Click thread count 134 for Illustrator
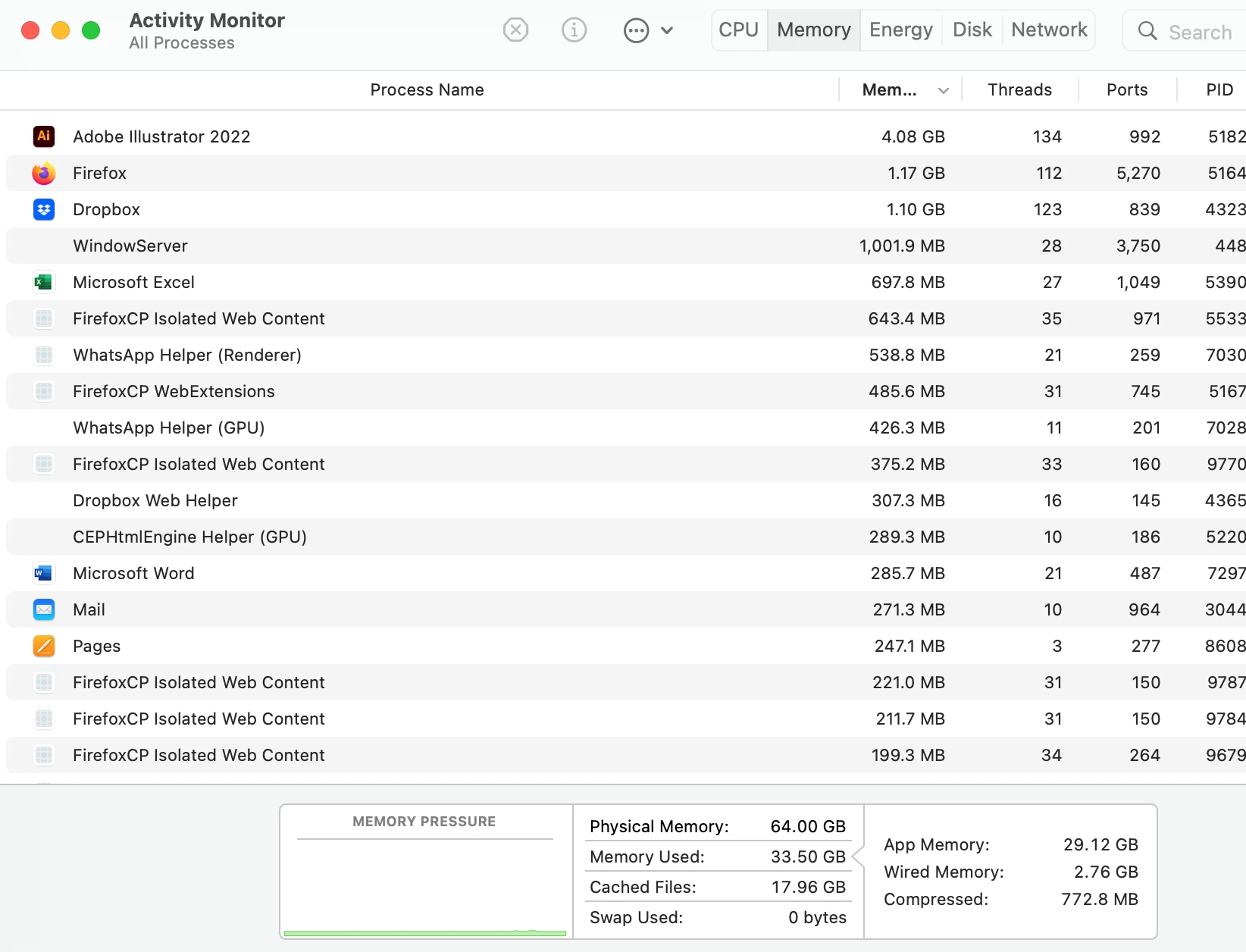 point(1047,136)
